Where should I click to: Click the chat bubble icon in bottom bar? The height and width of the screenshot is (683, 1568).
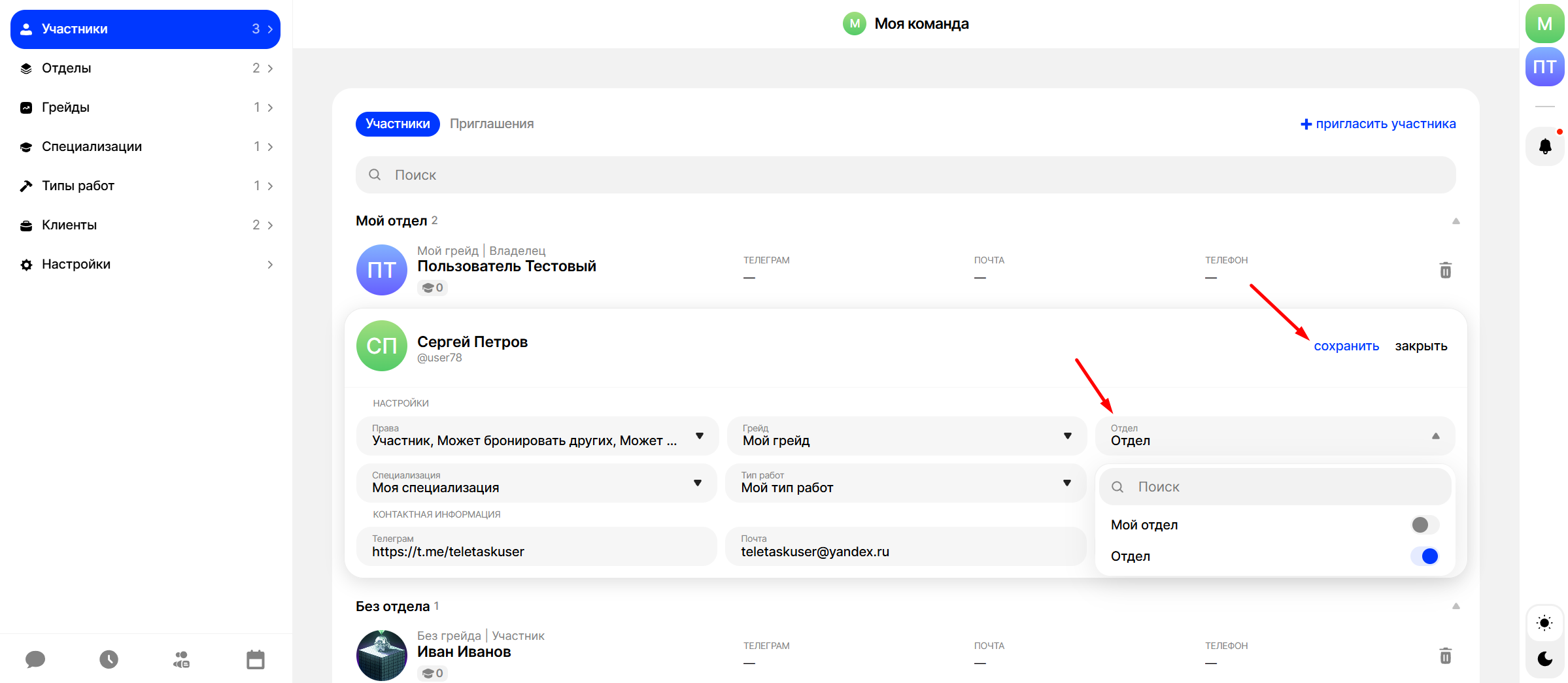pos(35,659)
